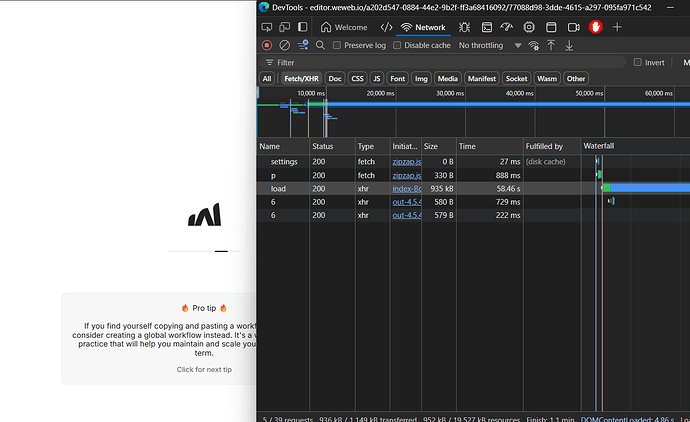Sort by Waterfall column header
The width and height of the screenshot is (690, 422).
(635, 146)
